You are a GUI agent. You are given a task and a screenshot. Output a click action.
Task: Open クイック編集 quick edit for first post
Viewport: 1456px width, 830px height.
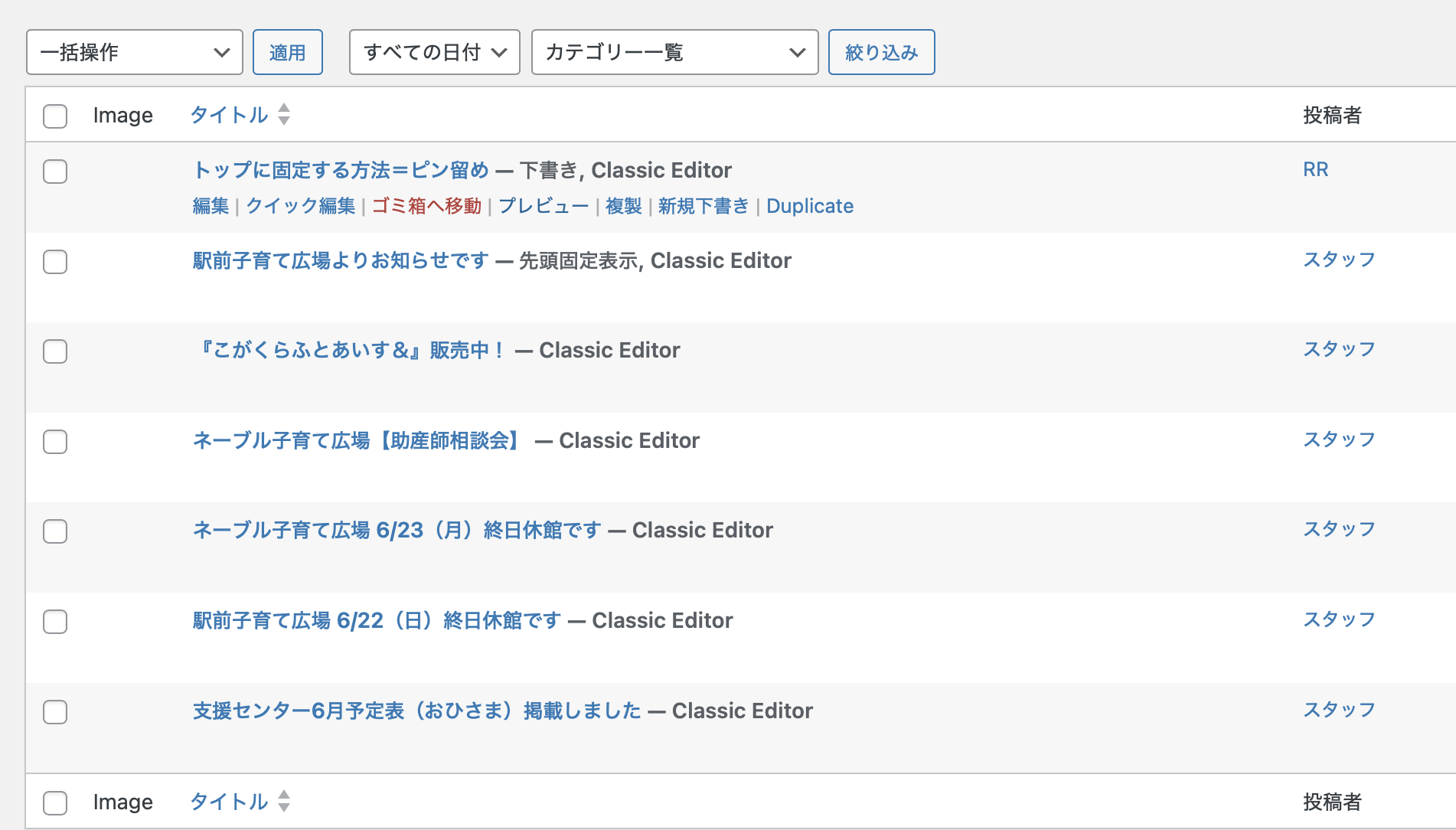pos(300,206)
